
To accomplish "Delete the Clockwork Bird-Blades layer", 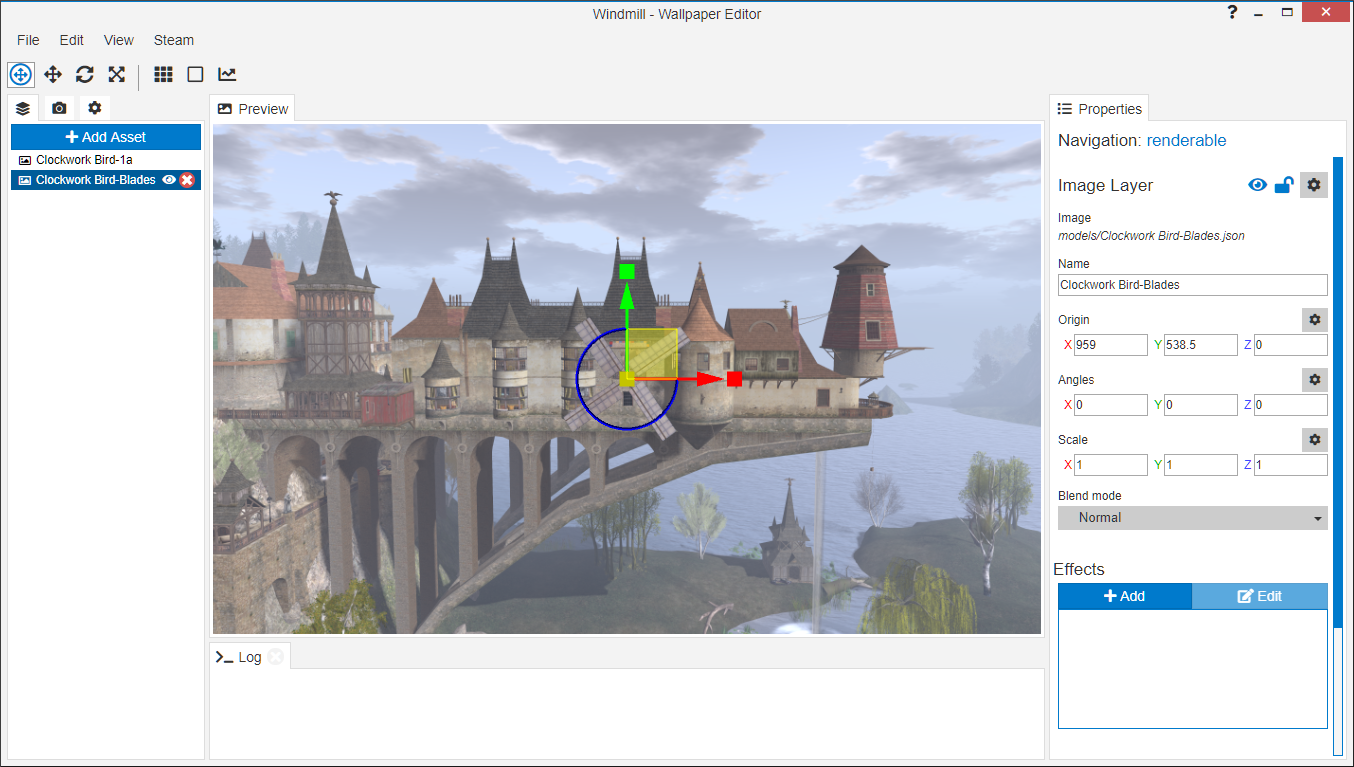I will pyautogui.click(x=187, y=180).
